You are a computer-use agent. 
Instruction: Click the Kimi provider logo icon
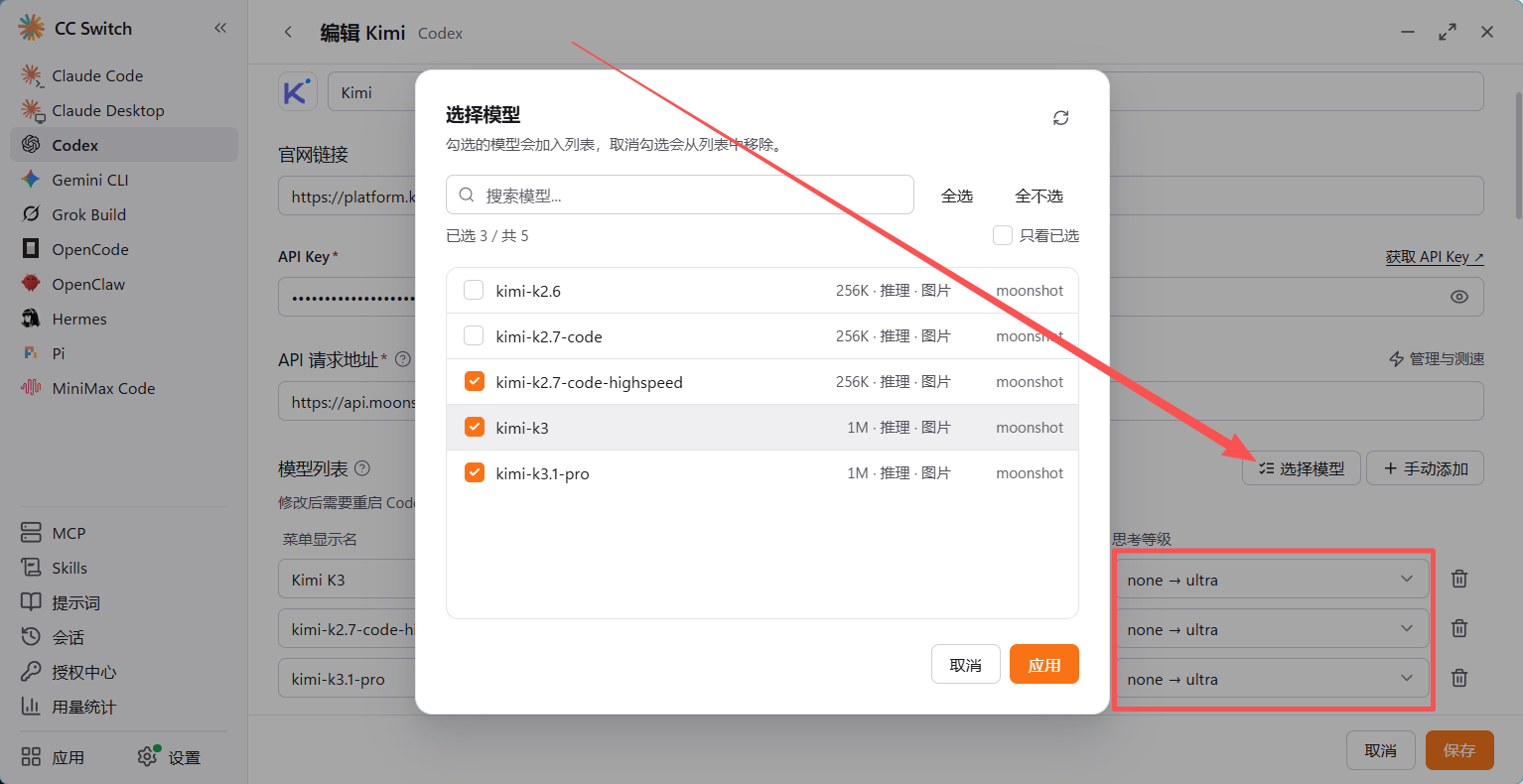tap(297, 92)
